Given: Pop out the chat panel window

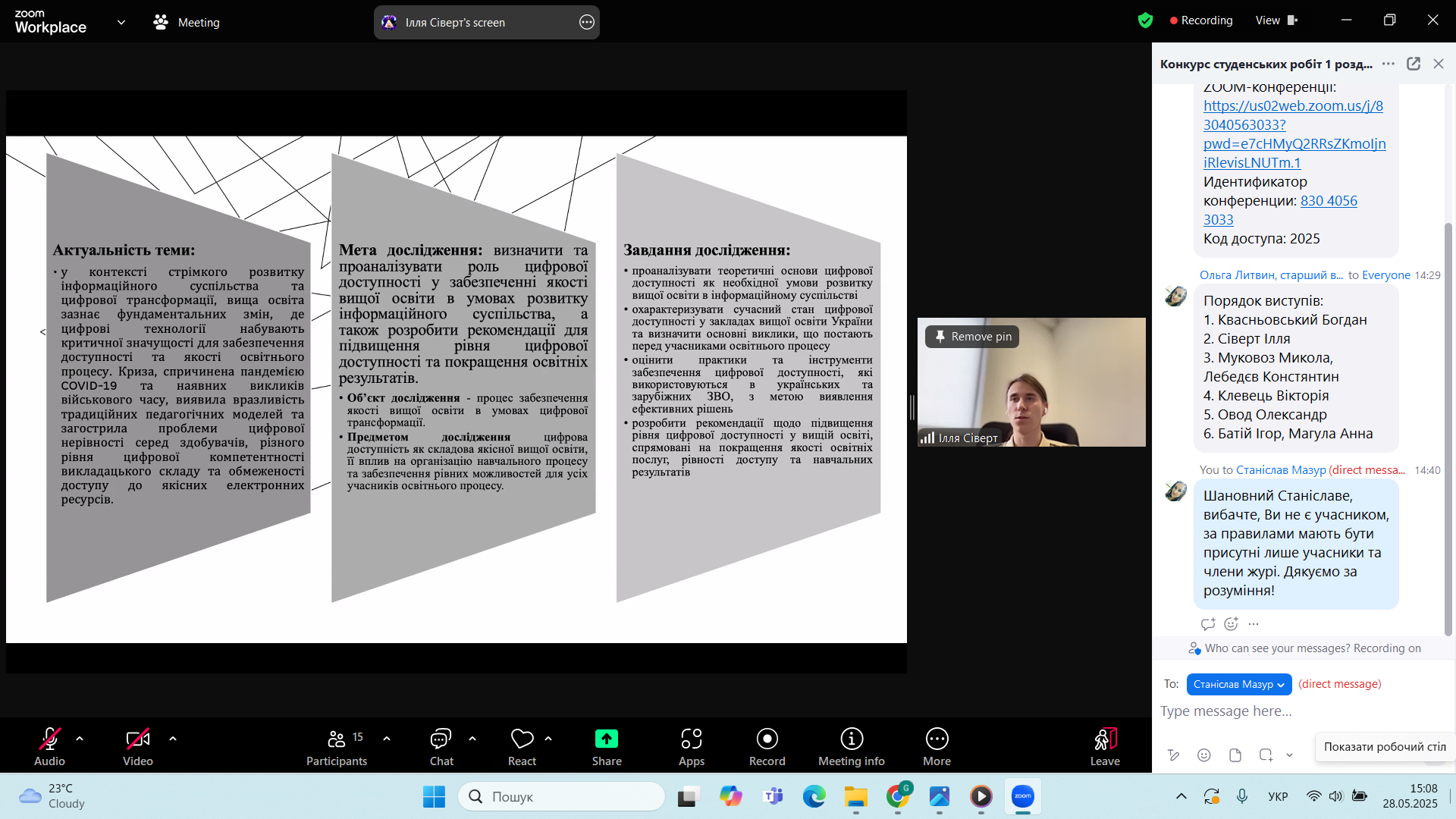Looking at the screenshot, I should point(1414,64).
